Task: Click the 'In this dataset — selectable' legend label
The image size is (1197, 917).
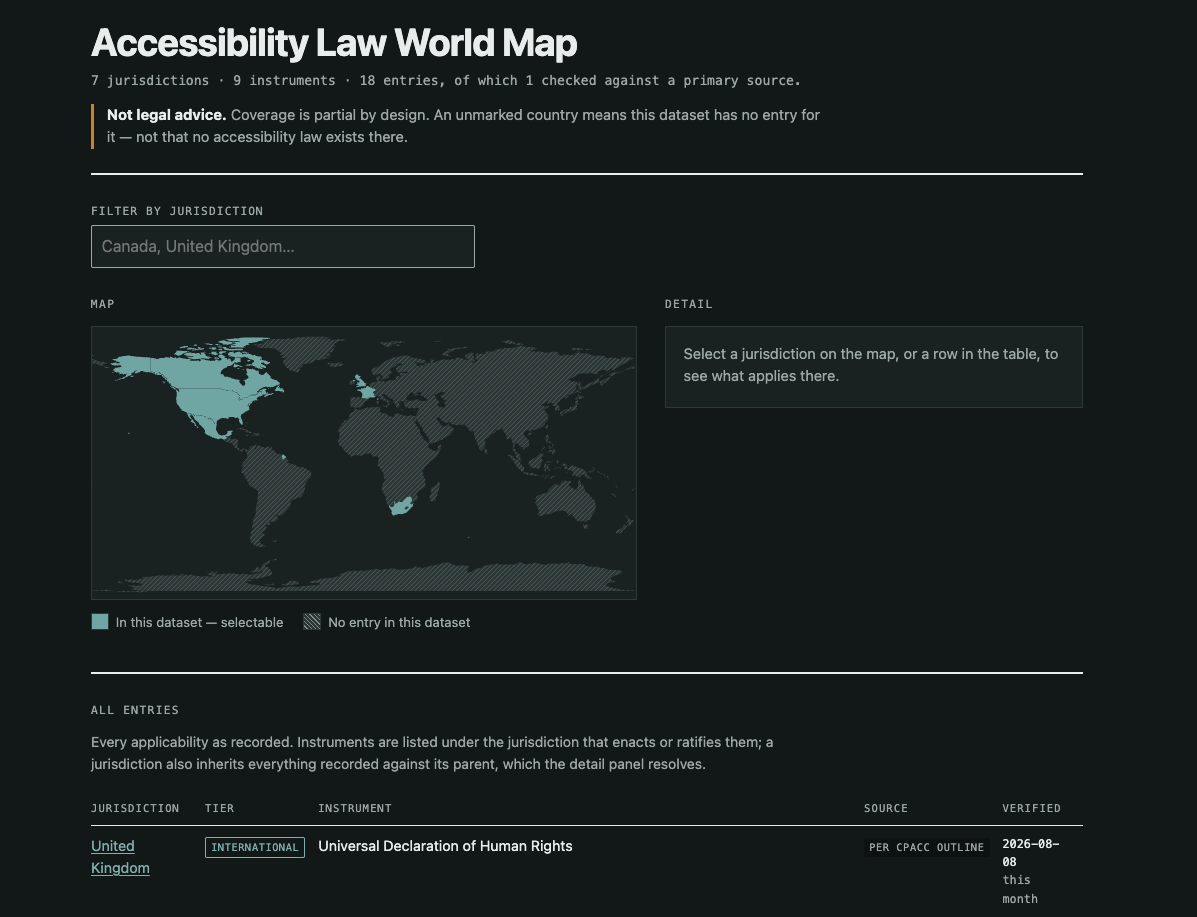Action: [x=199, y=622]
